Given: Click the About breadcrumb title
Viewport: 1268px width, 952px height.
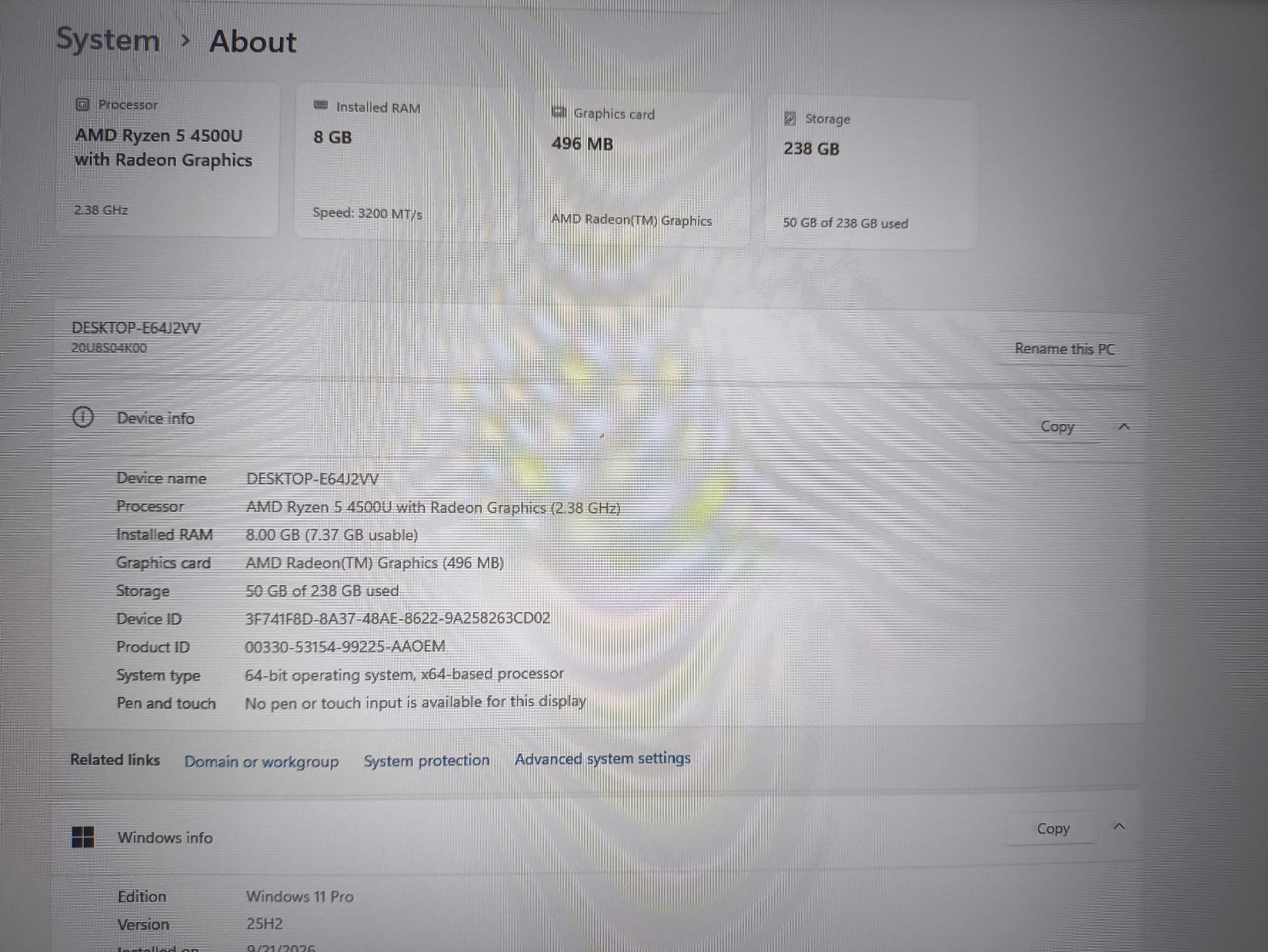Looking at the screenshot, I should [x=253, y=41].
